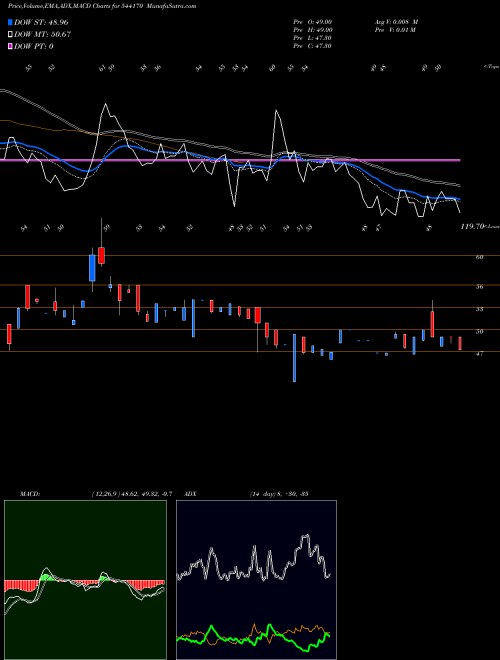The height and width of the screenshot is (660, 500).
Task: Click the blue DOW ST legend swatch
Action: coord(10,22)
